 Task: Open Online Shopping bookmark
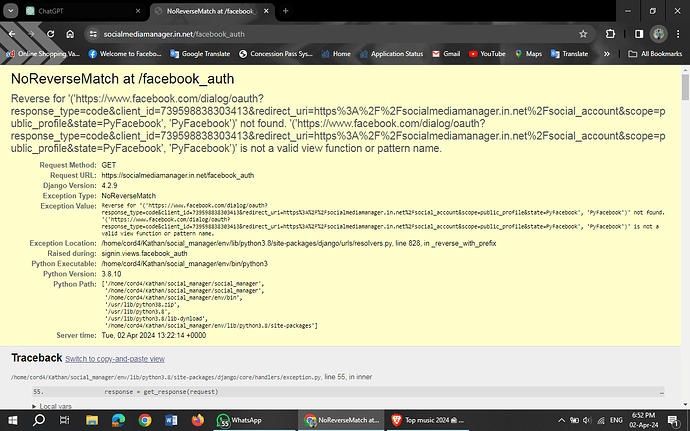(43, 54)
